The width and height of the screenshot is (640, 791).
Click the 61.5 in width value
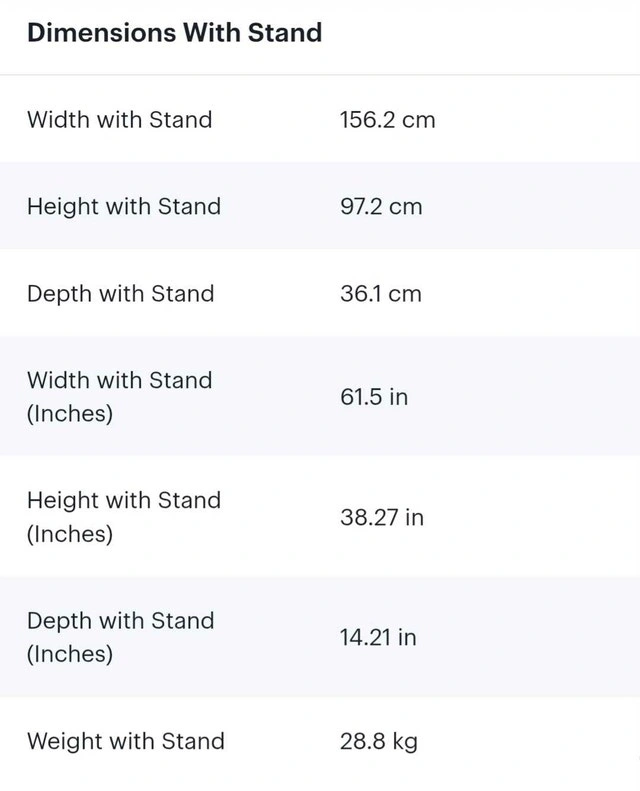[373, 397]
